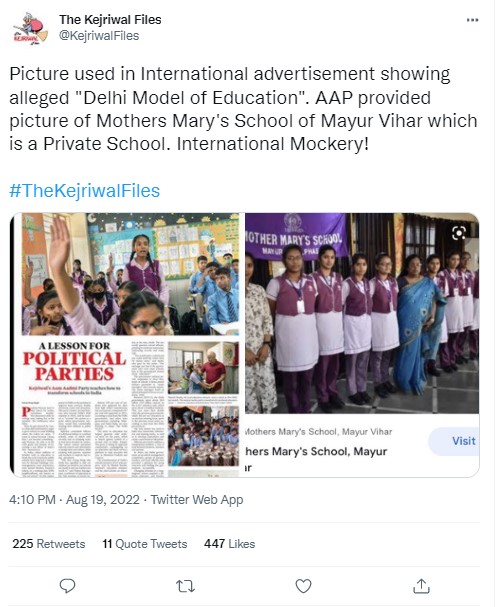Open the tweet timestamp 4:10 PM link
502x607 pixels.
[x=74, y=500]
